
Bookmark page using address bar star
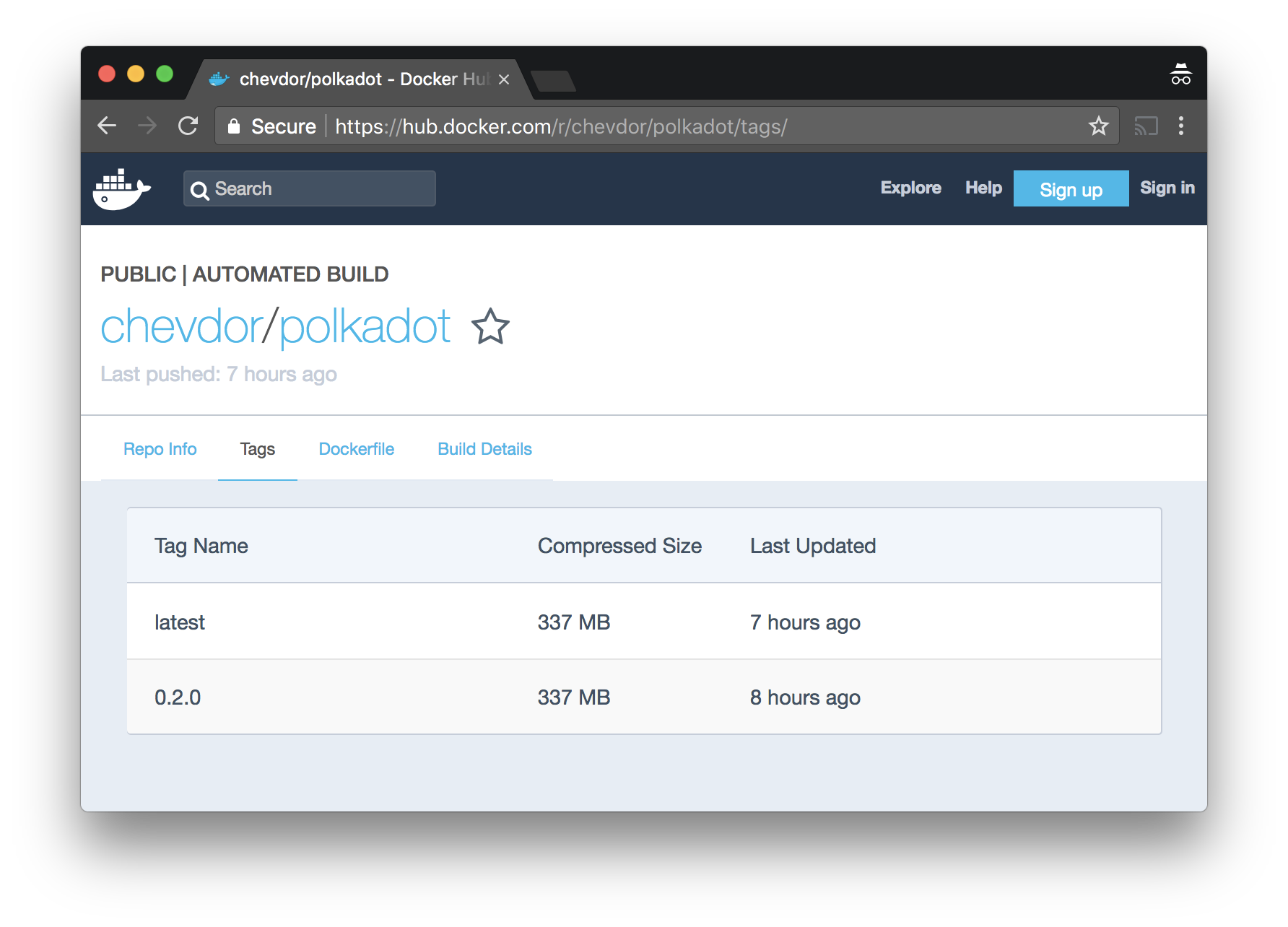pos(1099,126)
